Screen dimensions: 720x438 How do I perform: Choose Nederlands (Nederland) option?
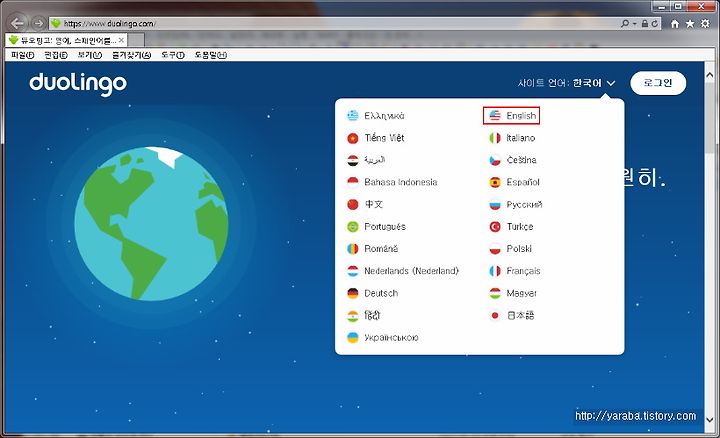point(411,271)
